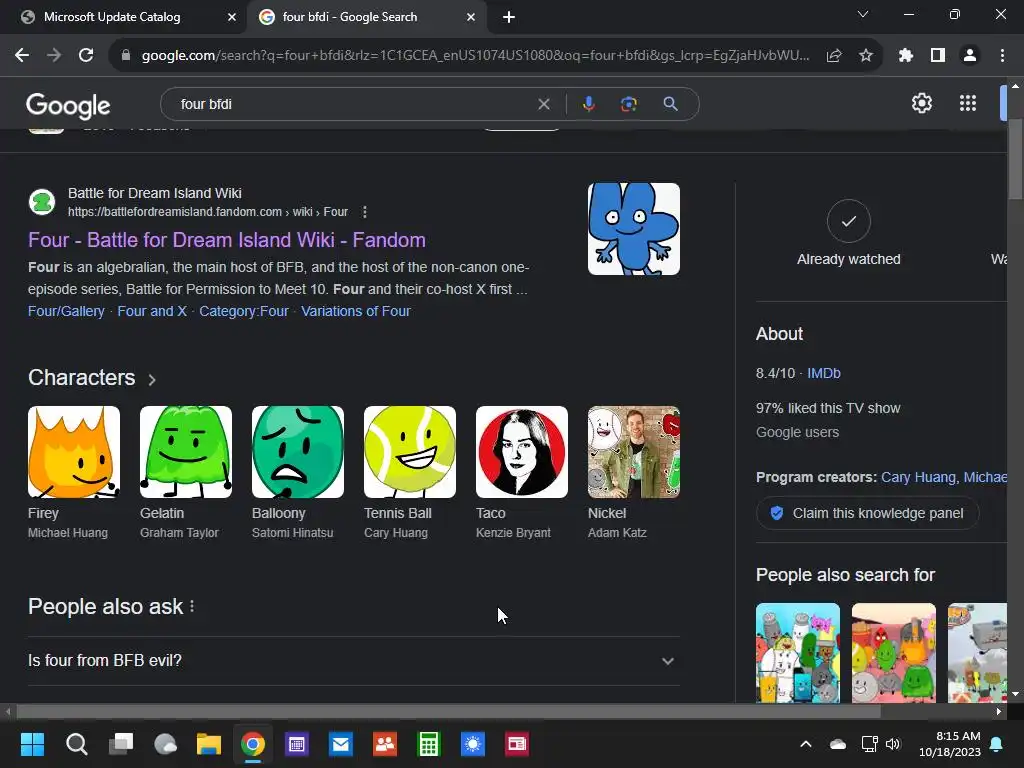Open more options beside People also ask
The image size is (1024, 768).
tap(192, 607)
